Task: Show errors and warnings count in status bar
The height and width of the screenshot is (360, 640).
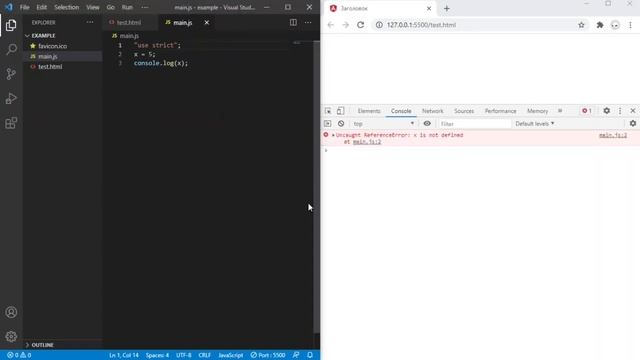Action: pyautogui.click(x=19, y=355)
